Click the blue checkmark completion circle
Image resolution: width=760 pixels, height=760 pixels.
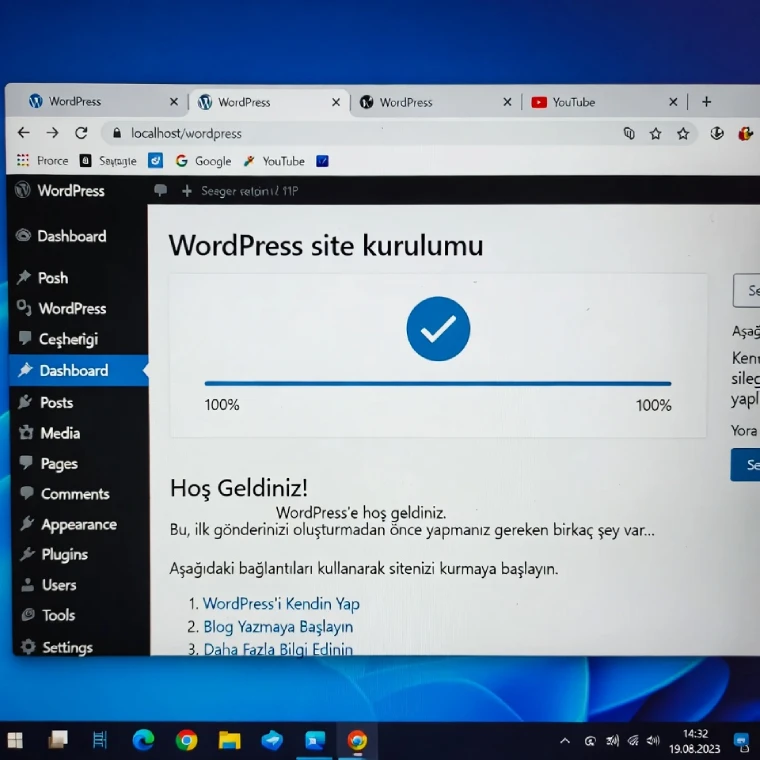pos(438,329)
